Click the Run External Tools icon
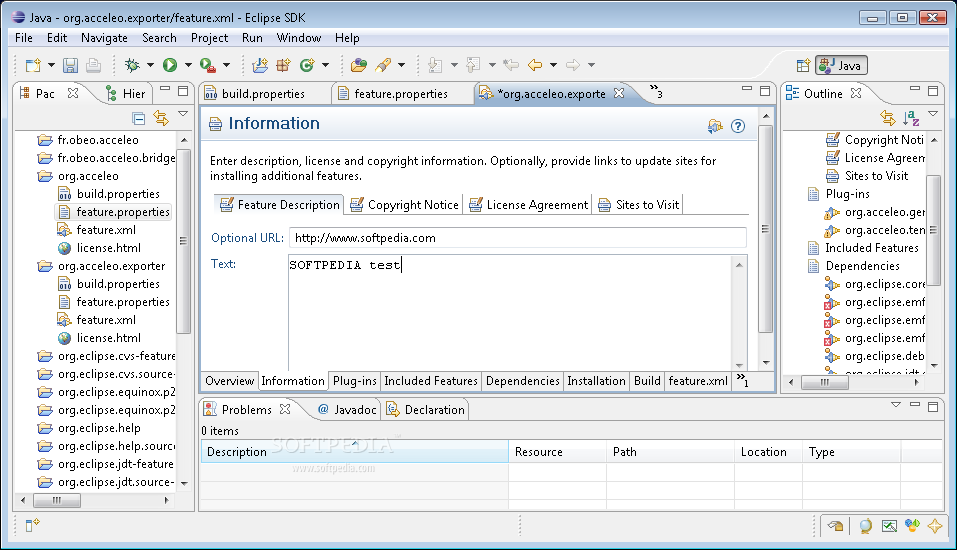This screenshot has width=957, height=550. 208,65
